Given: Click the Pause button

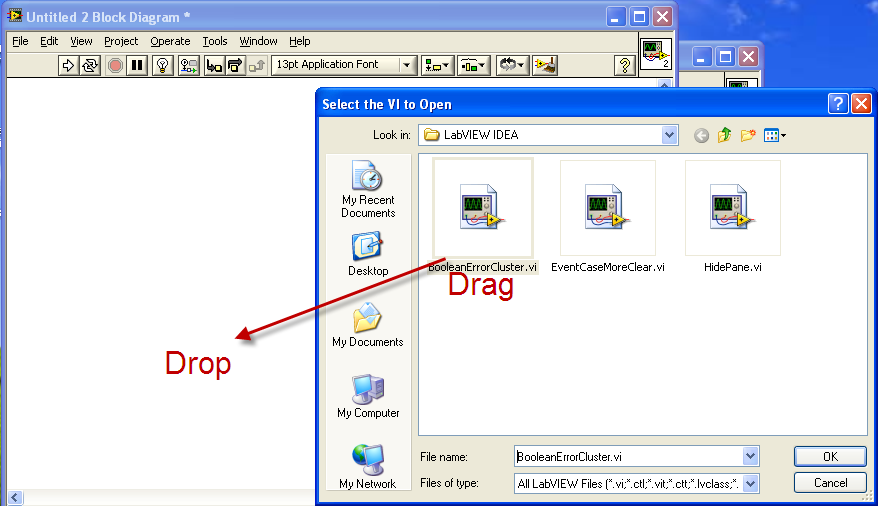Looking at the screenshot, I should pyautogui.click(x=137, y=65).
